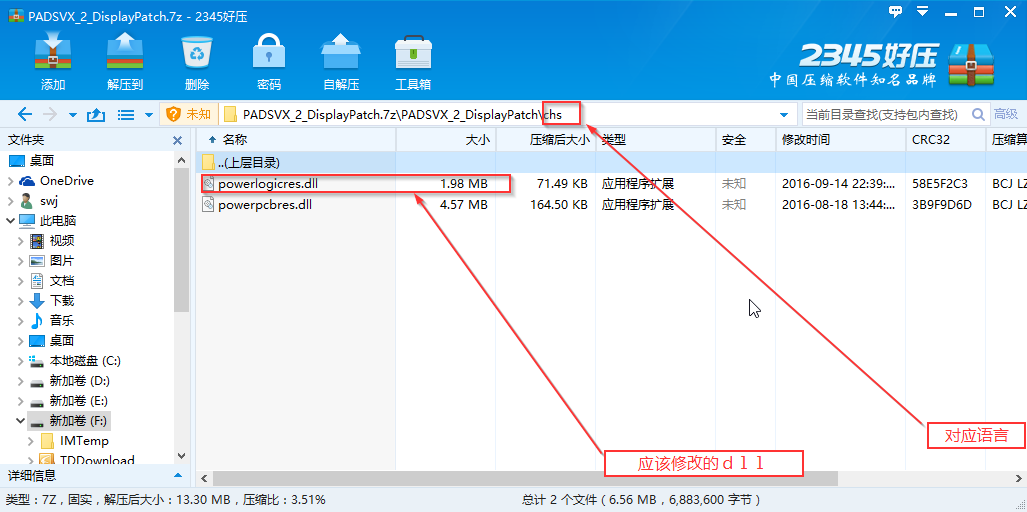Click the search magnifier icon
This screenshot has width=1027, height=512.
point(979,115)
